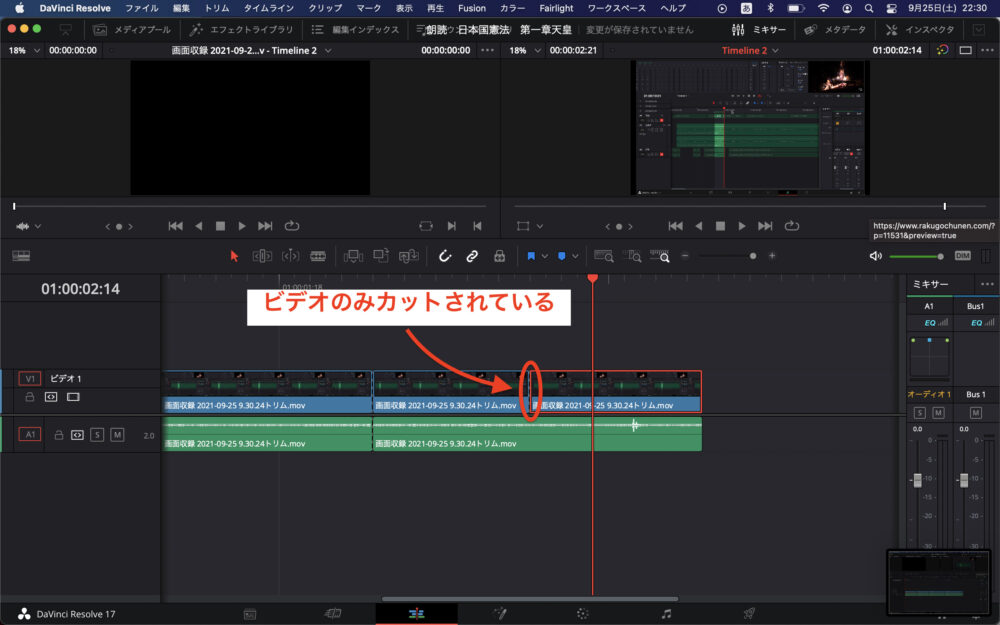Click the chain Linked Selection icon
1000x625 pixels.
472,256
